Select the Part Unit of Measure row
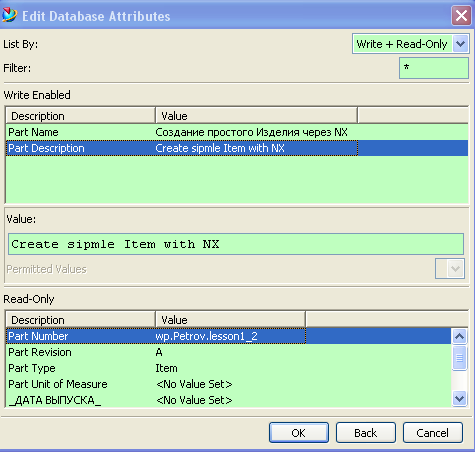Image resolution: width=475 pixels, height=452 pixels. click(229, 384)
